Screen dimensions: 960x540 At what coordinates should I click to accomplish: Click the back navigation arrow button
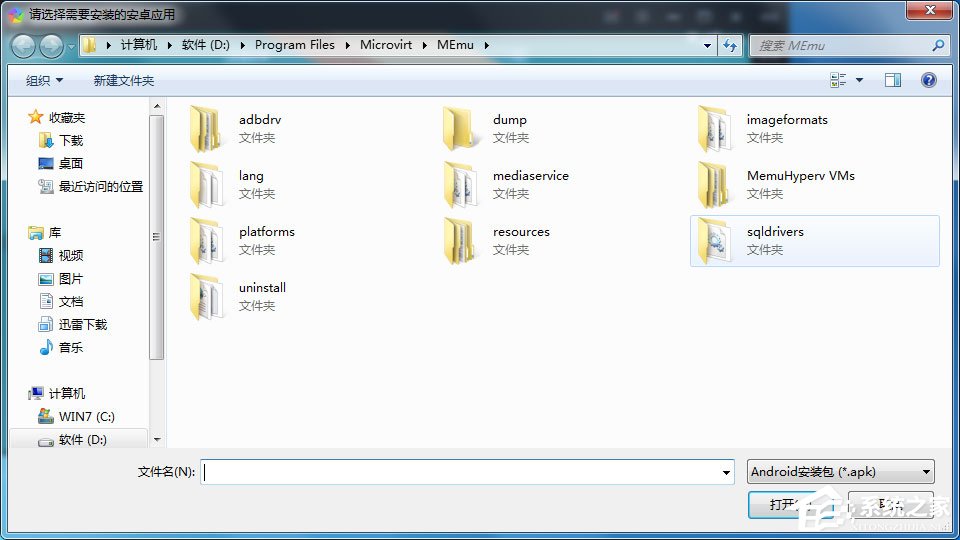[x=23, y=46]
